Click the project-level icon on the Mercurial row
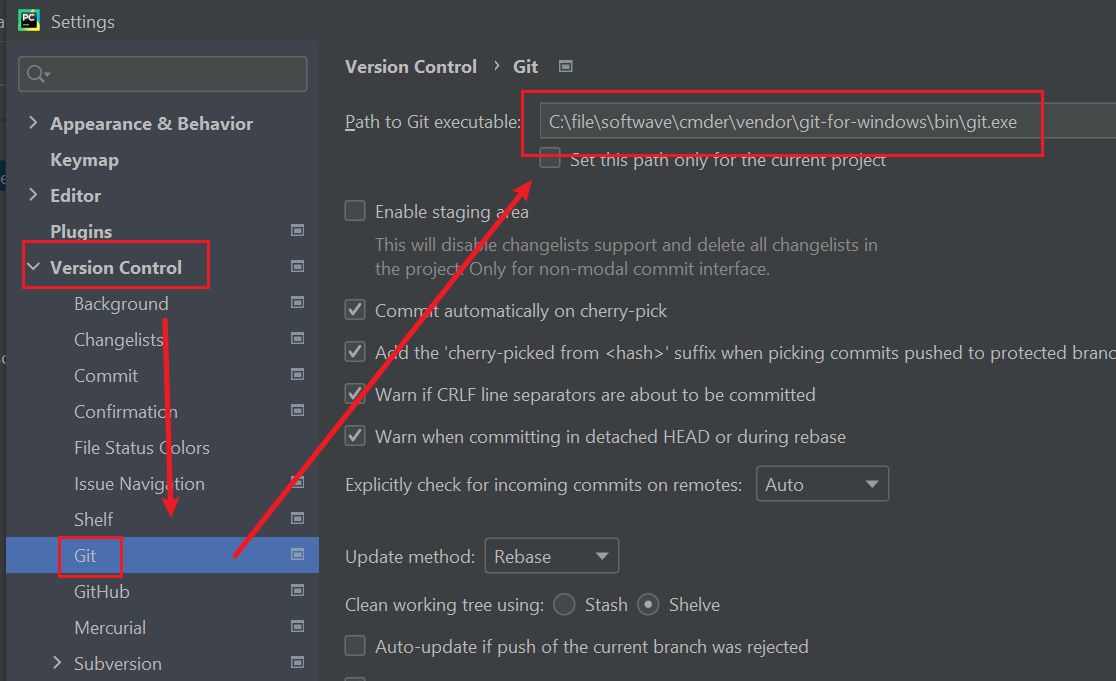The width and height of the screenshot is (1116, 681). (x=298, y=626)
